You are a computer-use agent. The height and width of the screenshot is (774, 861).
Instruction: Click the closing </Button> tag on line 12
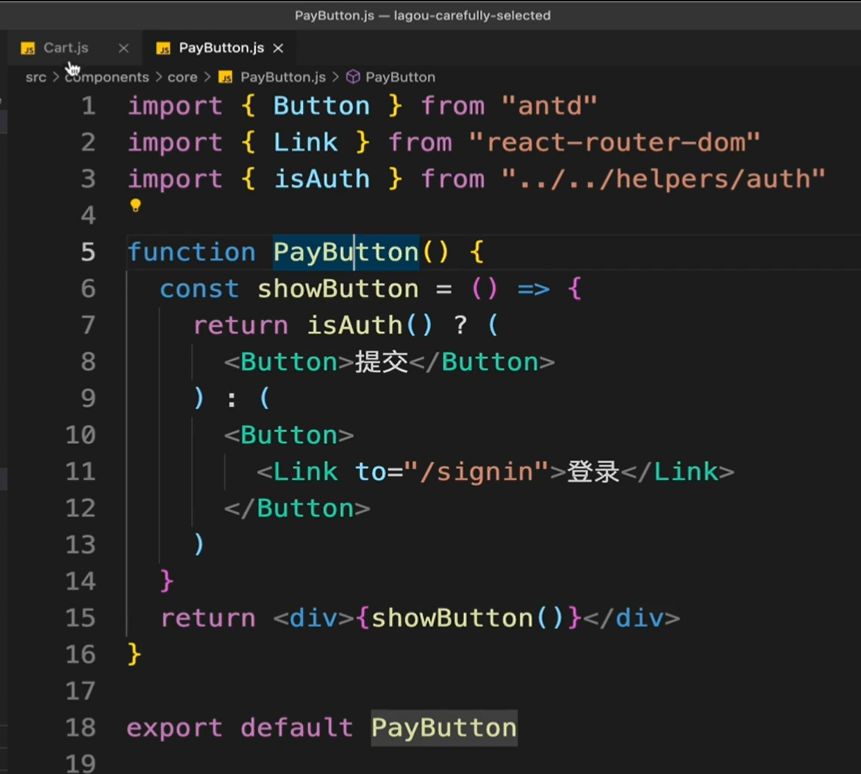tap(297, 508)
